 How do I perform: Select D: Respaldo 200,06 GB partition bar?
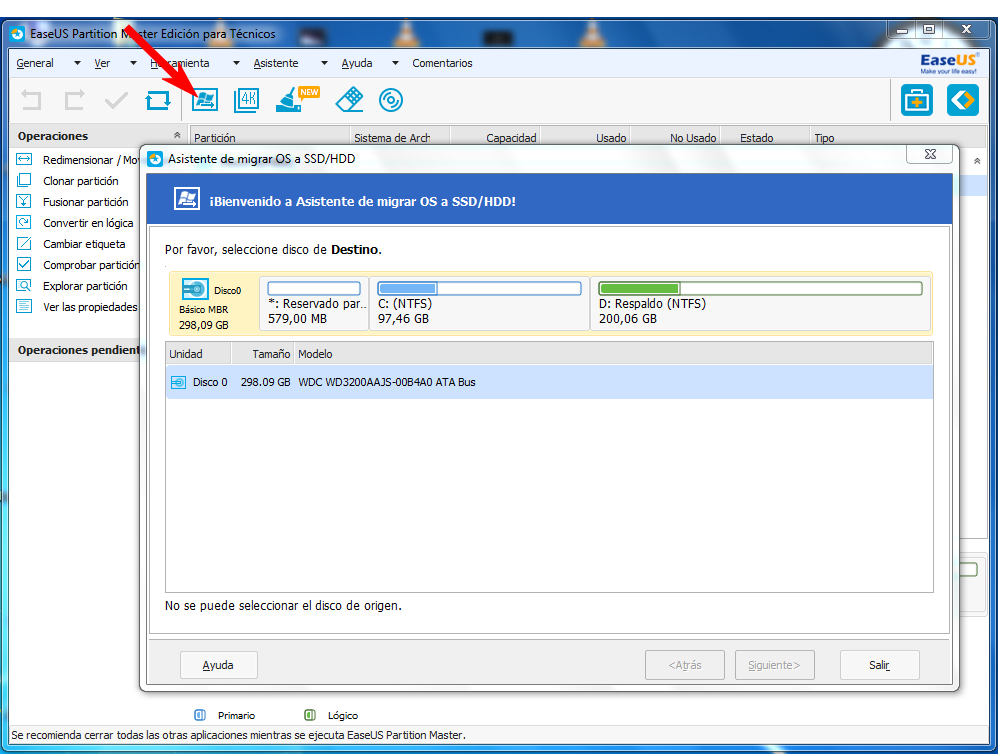[x=761, y=303]
